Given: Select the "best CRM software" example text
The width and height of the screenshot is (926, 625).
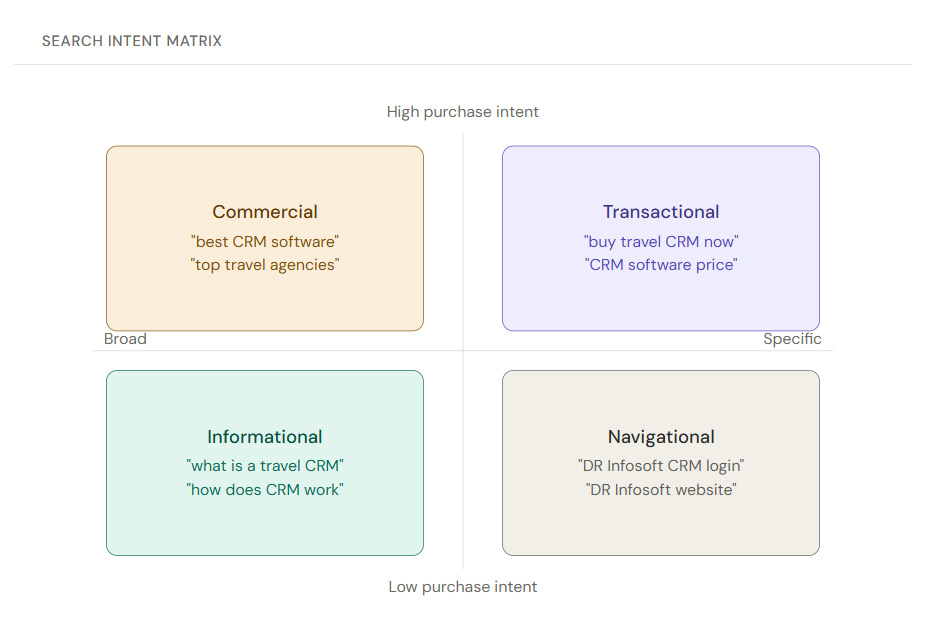Looking at the screenshot, I should [x=265, y=241].
